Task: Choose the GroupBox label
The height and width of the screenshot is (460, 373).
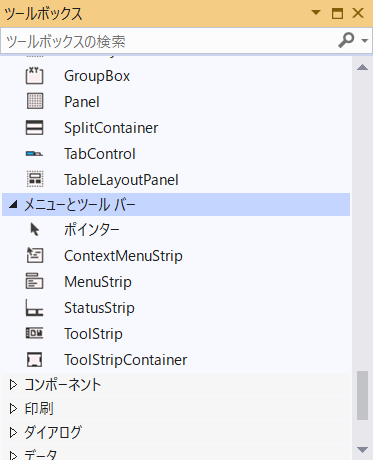Action: tap(97, 76)
